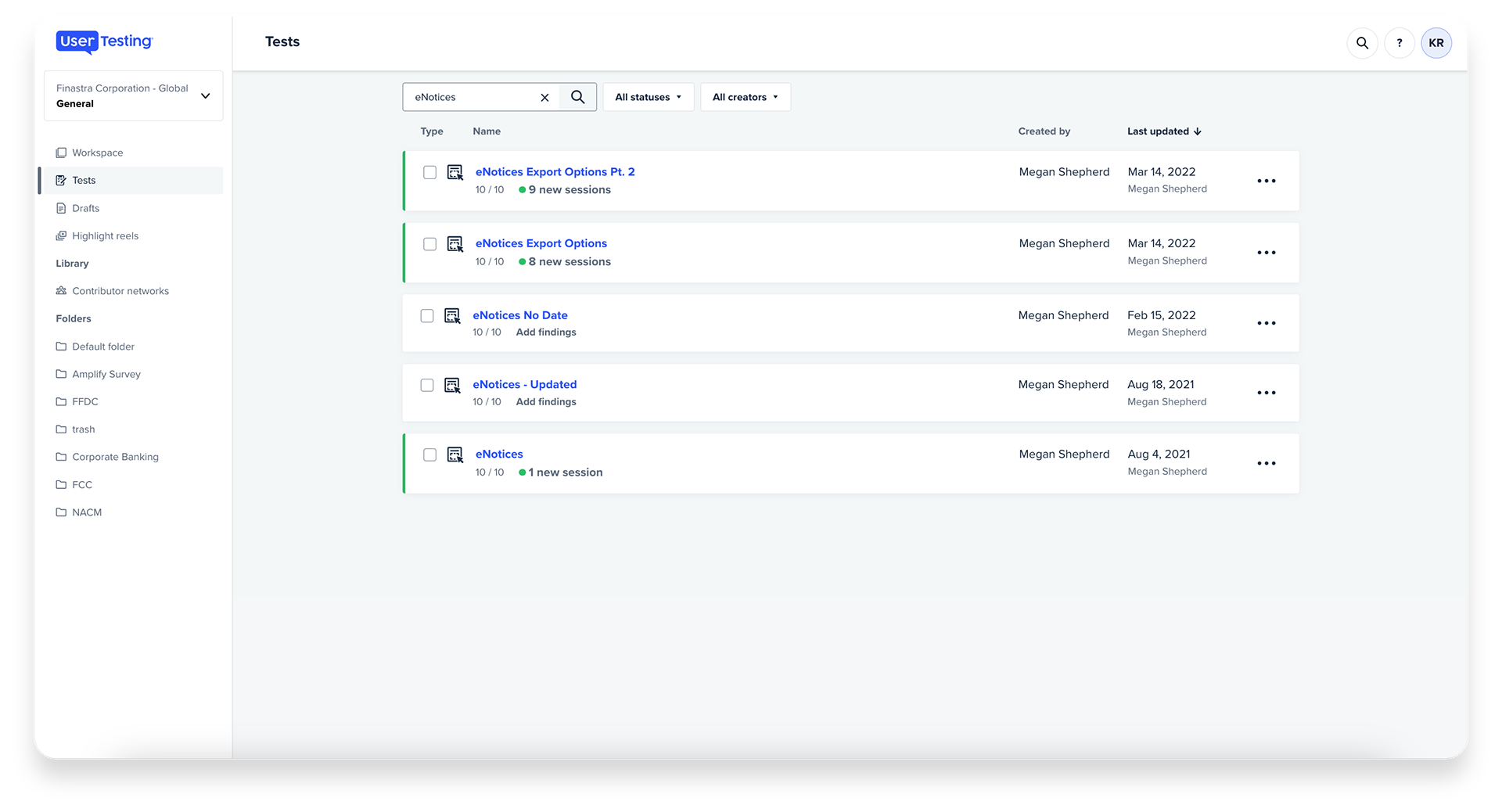This screenshot has height=812, width=1502.
Task: Click the Aug 18, 2021 date
Action: [1161, 384]
